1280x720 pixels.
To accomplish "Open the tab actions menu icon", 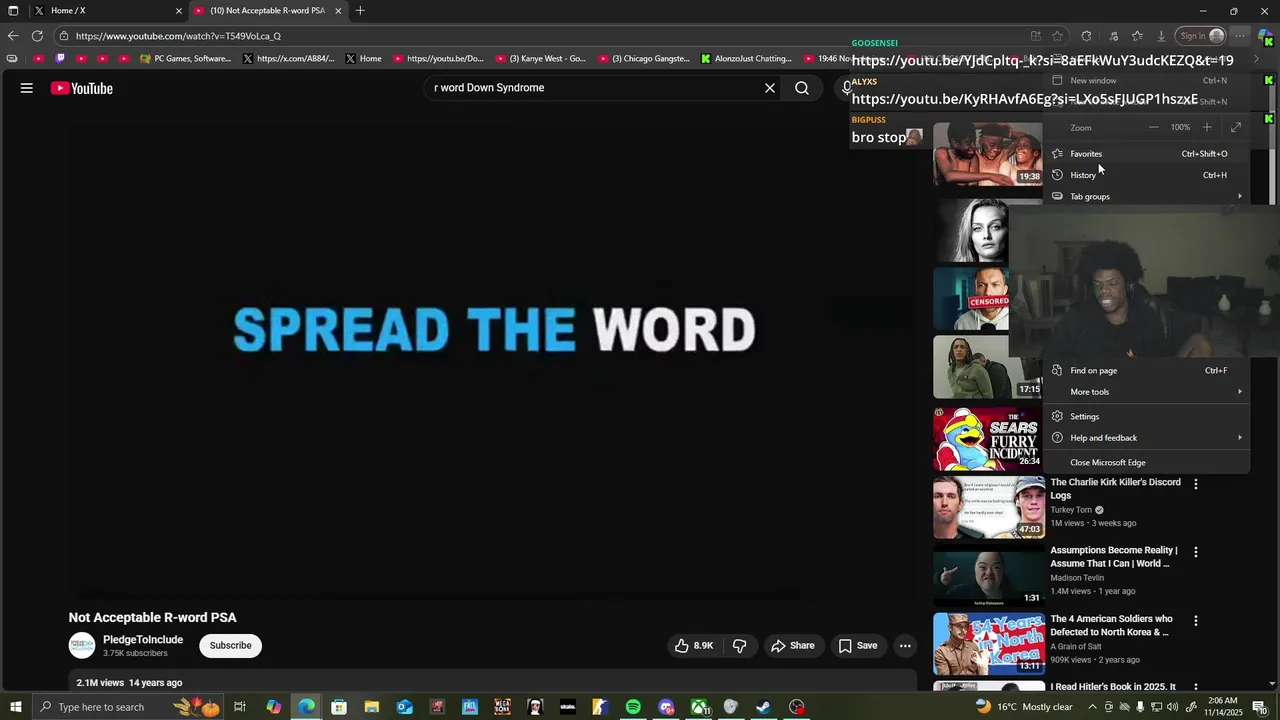I will [13, 11].
